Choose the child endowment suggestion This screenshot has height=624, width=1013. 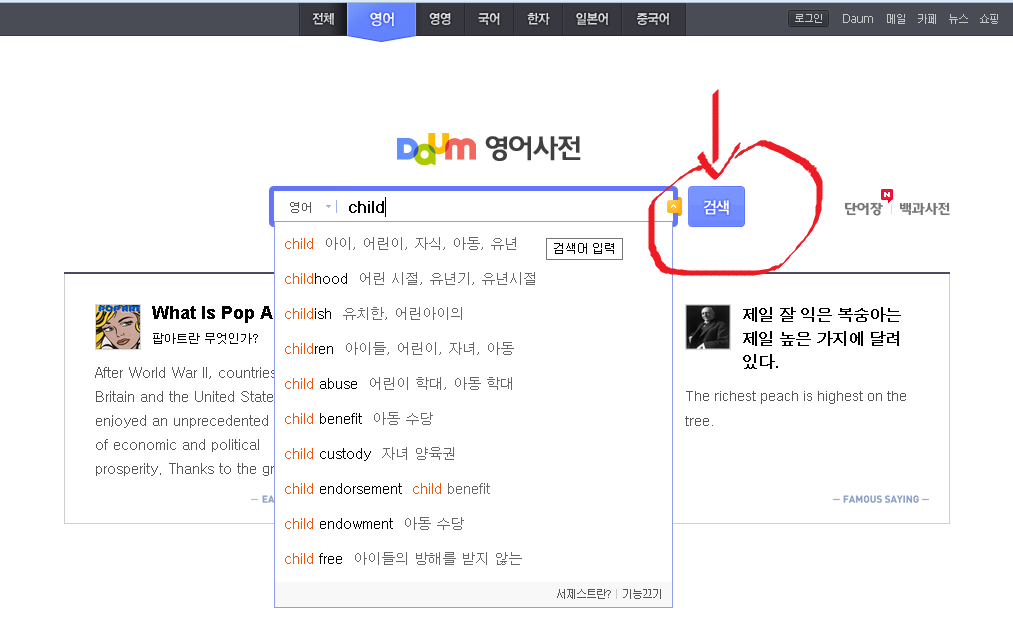pyautogui.click(x=474, y=523)
